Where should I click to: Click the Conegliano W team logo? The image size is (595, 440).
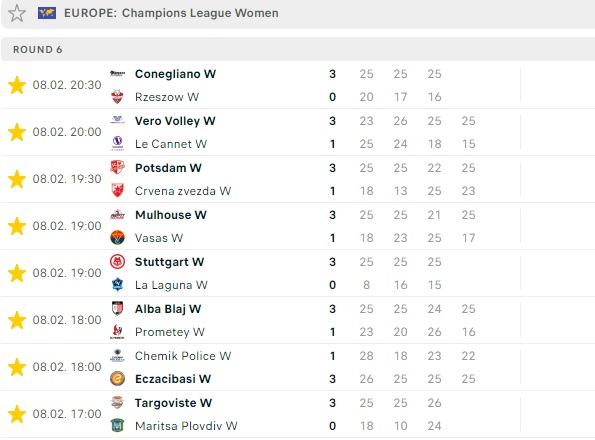click(x=117, y=74)
